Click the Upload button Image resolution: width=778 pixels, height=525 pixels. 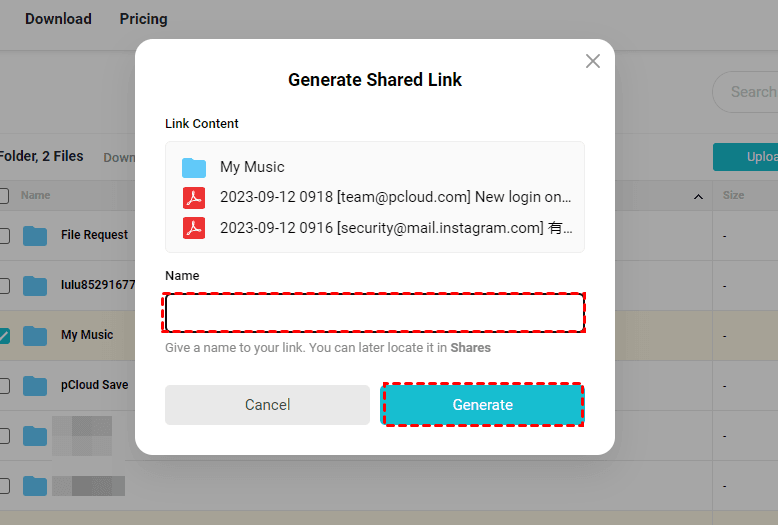pos(750,157)
